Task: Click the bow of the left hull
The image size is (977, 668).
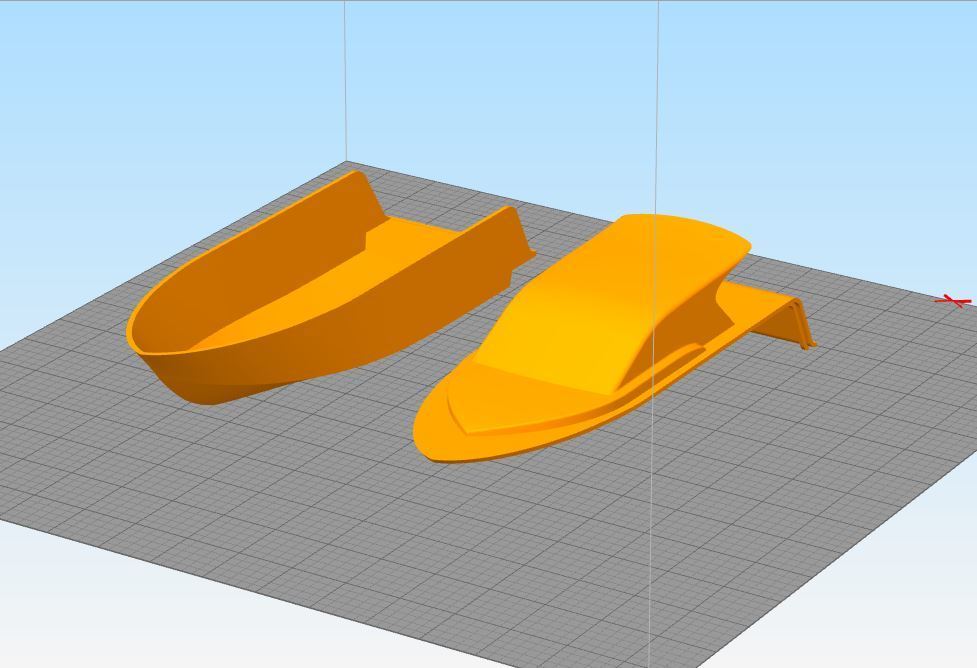Action: click(170, 350)
